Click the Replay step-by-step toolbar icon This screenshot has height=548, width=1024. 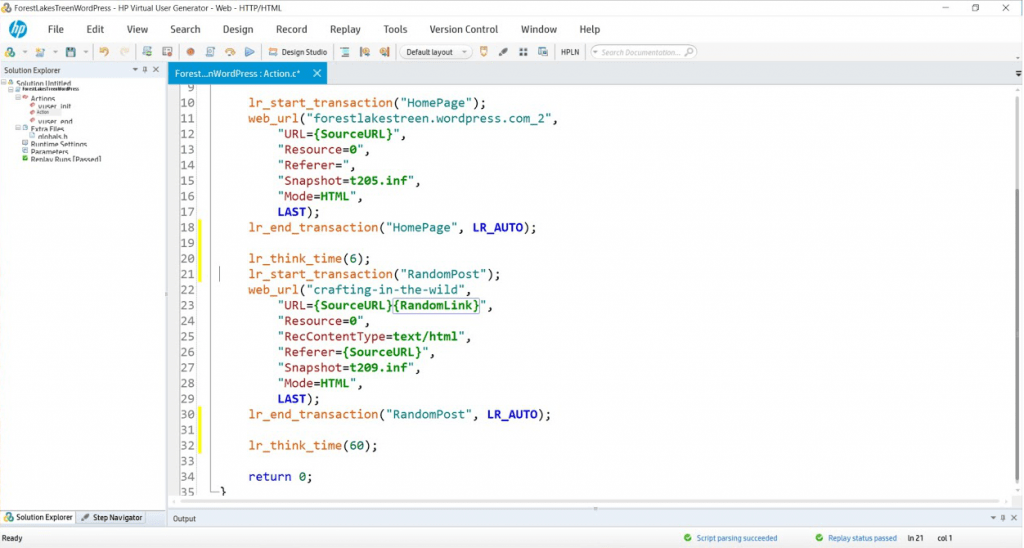coord(230,52)
